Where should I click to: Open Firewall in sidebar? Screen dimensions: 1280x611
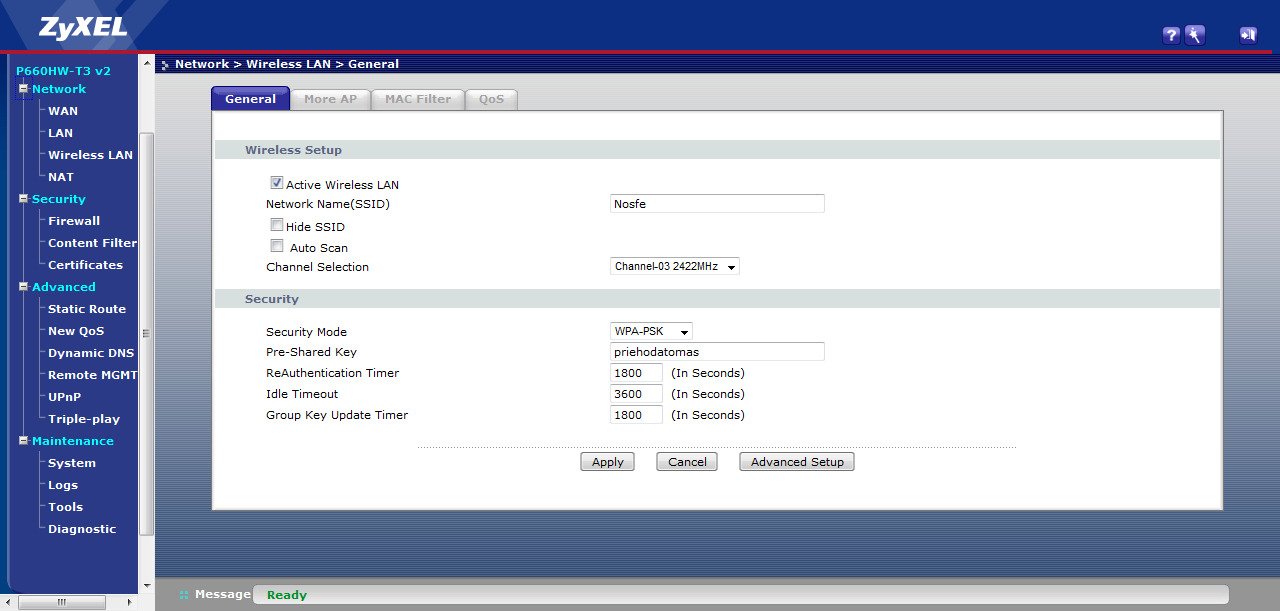point(74,221)
